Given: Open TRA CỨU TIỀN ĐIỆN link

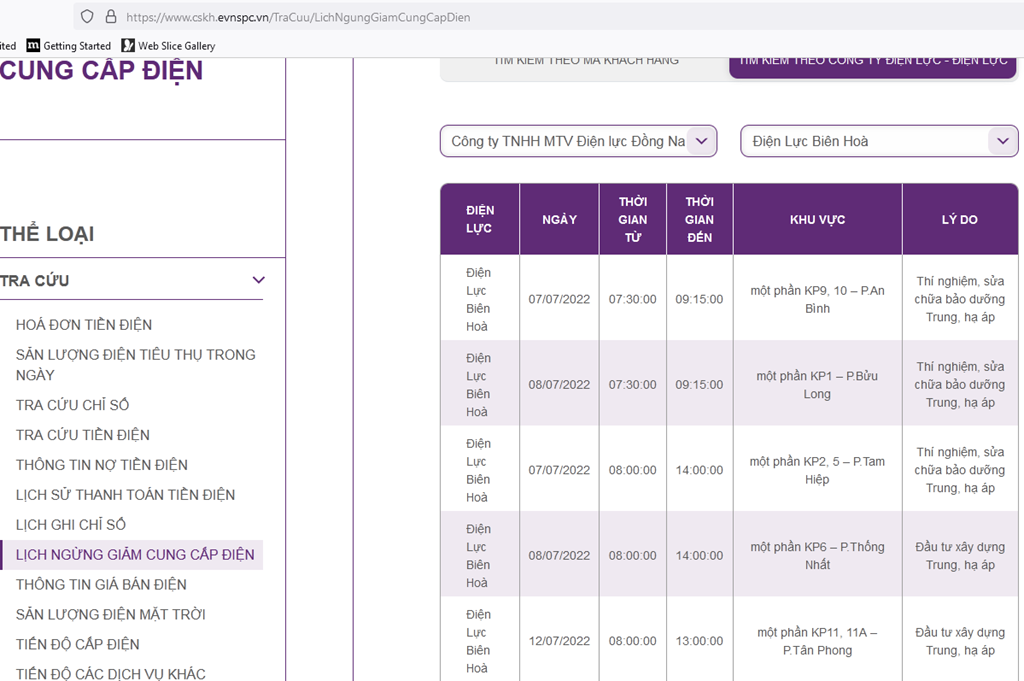Looking at the screenshot, I should pos(83,435).
